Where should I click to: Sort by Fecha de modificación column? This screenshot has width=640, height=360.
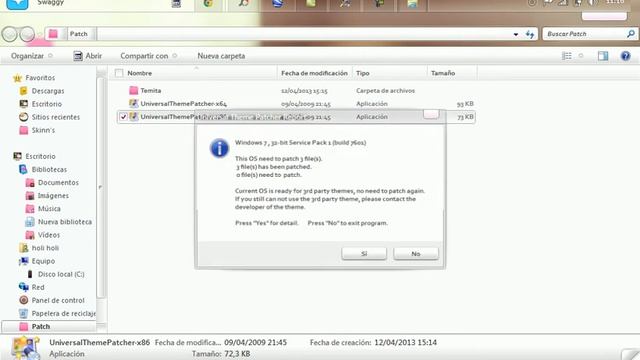314,73
